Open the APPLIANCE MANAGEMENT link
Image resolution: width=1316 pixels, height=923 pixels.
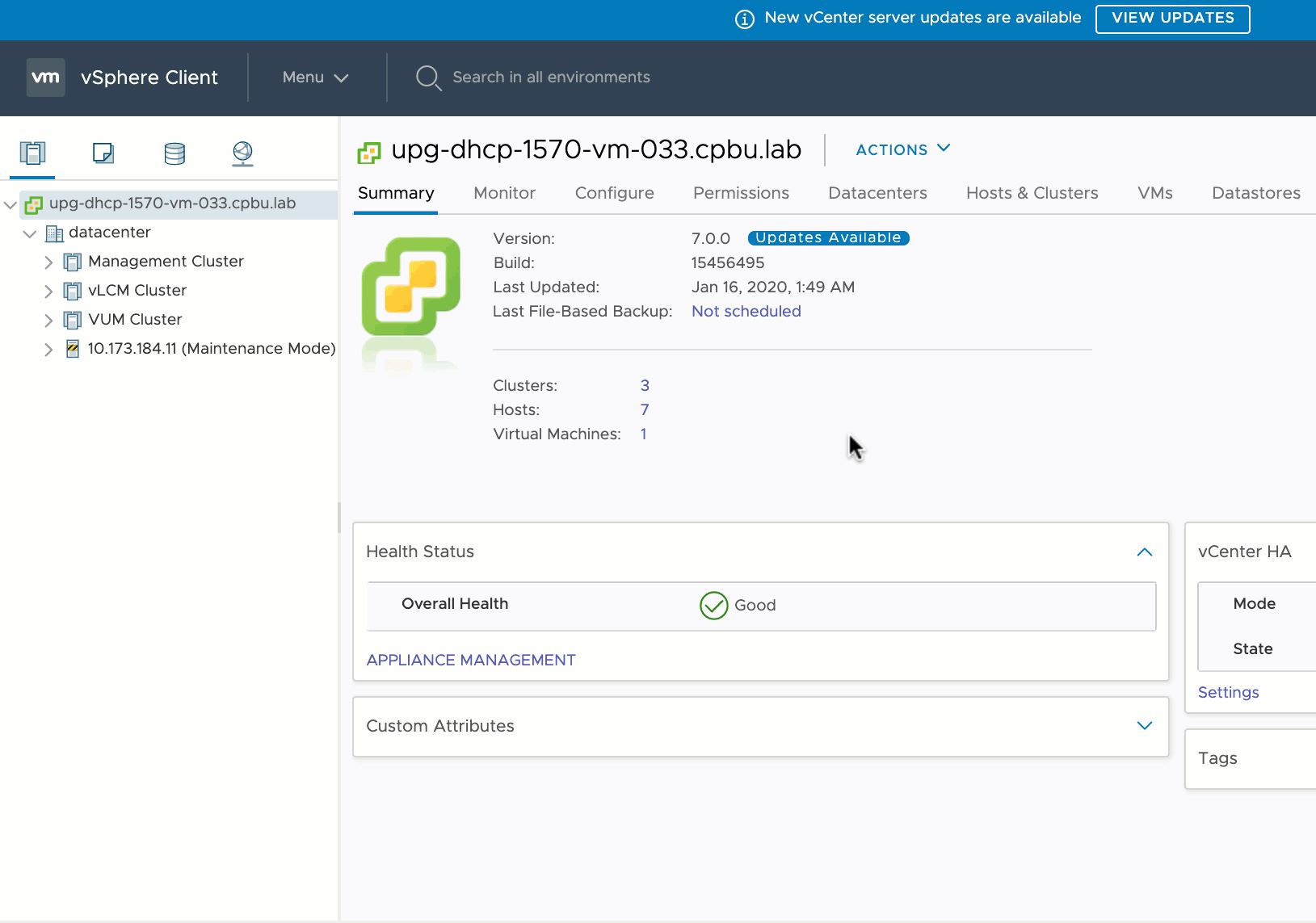[471, 660]
